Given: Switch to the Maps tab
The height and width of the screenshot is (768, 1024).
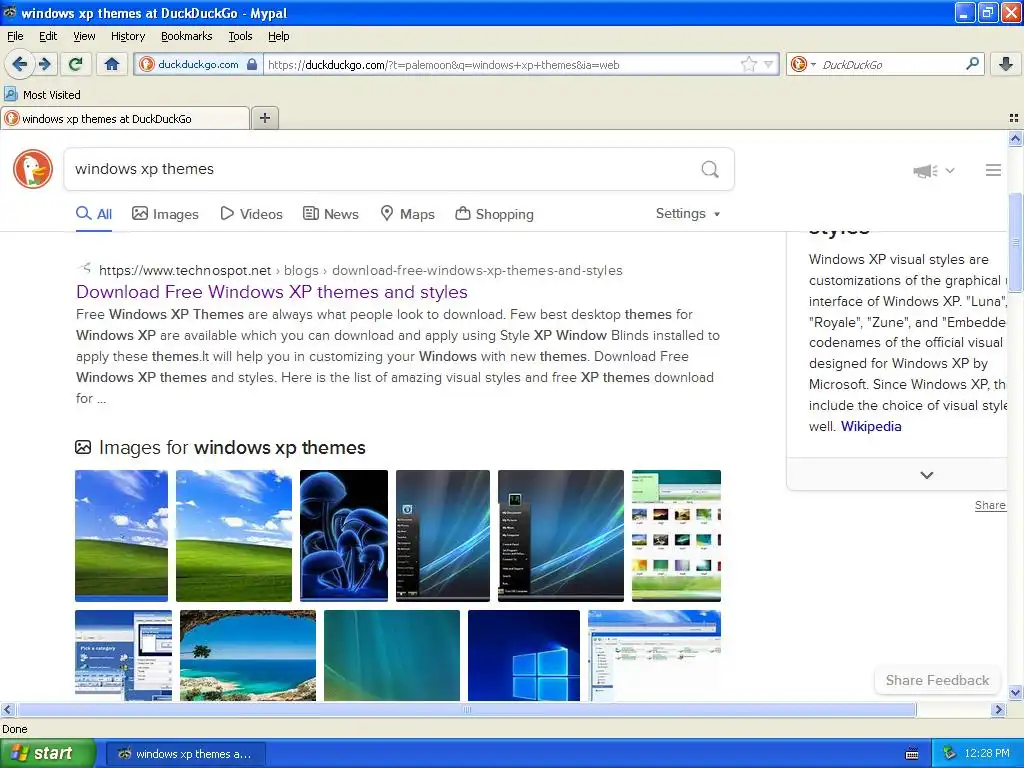Looking at the screenshot, I should pyautogui.click(x=408, y=214).
